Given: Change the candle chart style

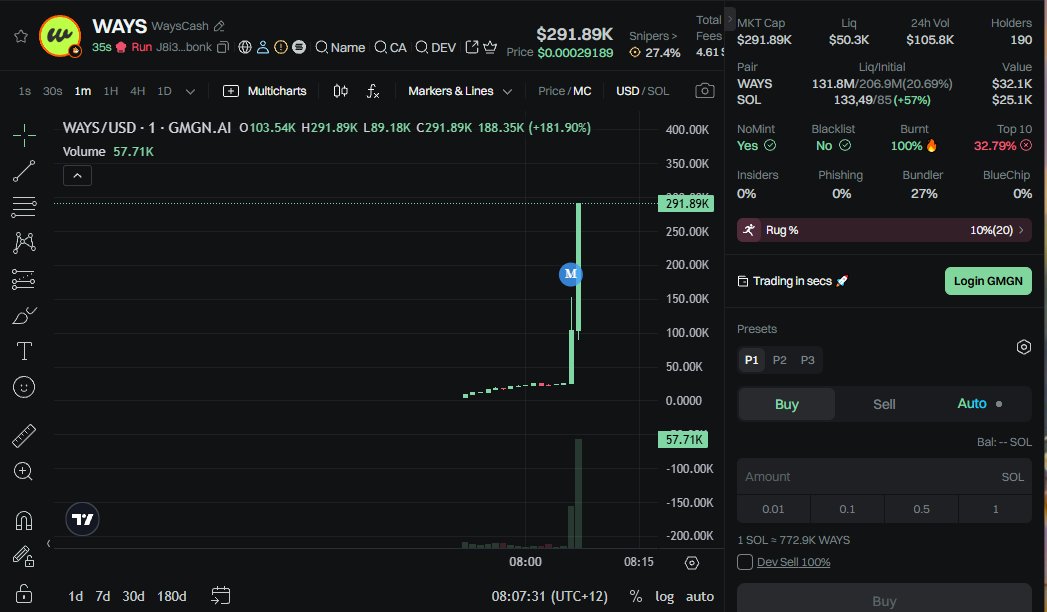Looking at the screenshot, I should coord(341,91).
